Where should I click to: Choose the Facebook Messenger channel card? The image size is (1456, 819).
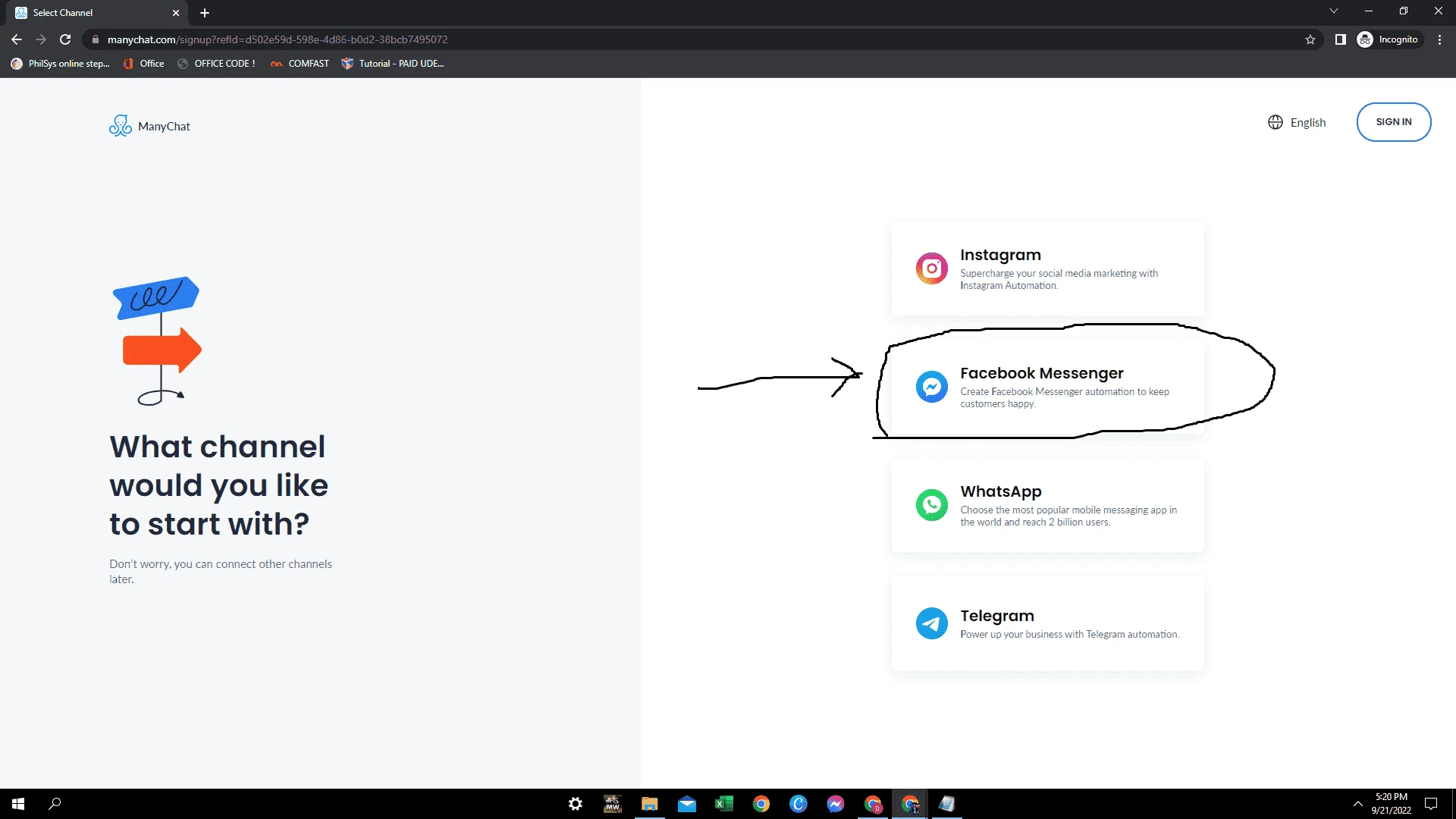pos(1047,387)
